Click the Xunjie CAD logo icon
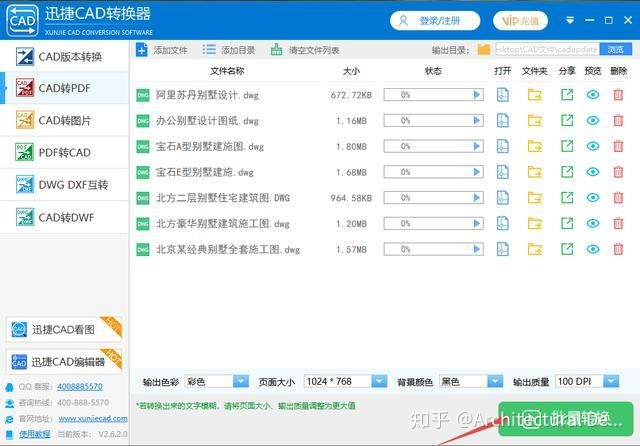The height and width of the screenshot is (446, 640). click(22, 20)
